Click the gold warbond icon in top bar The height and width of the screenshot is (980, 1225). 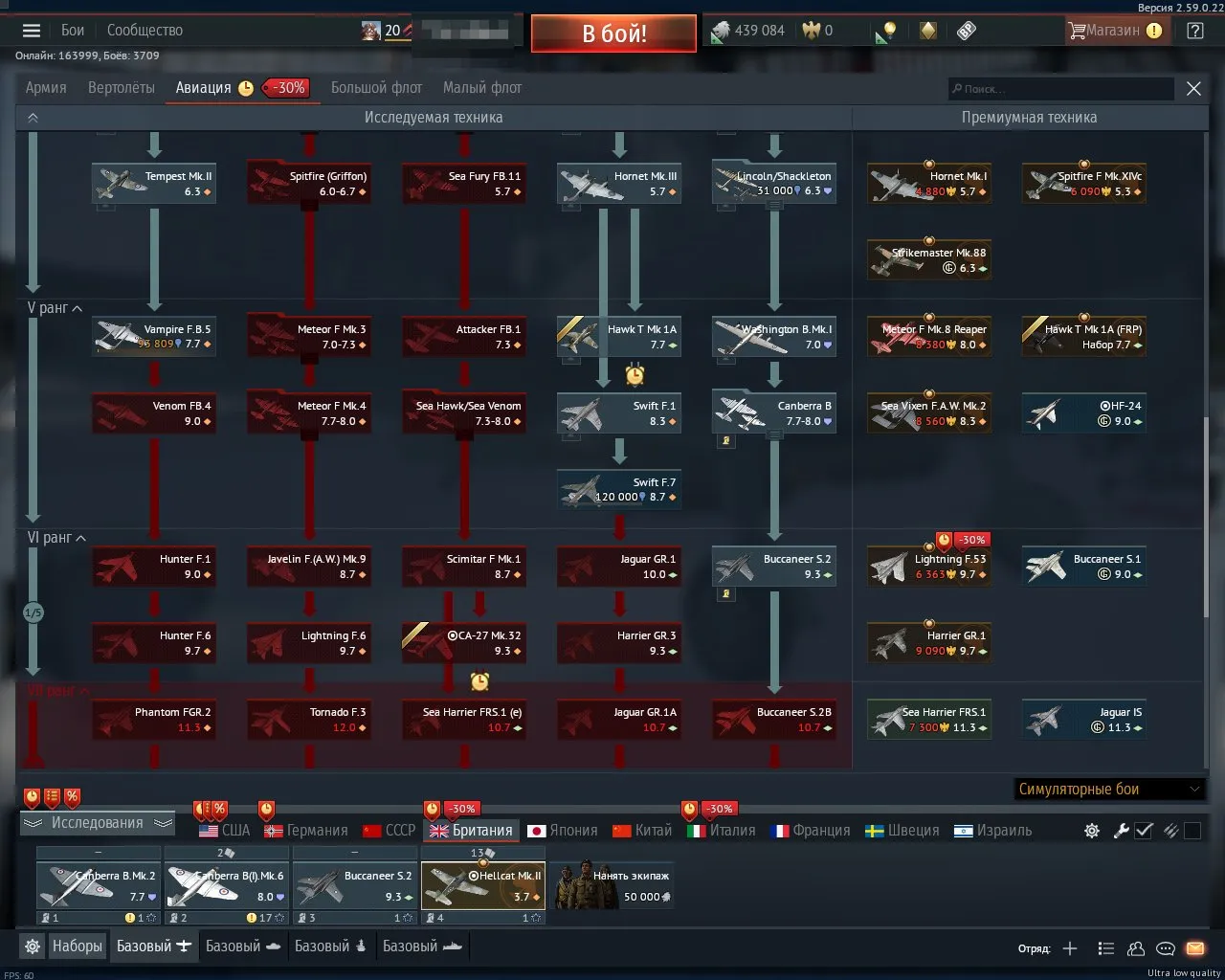click(927, 31)
